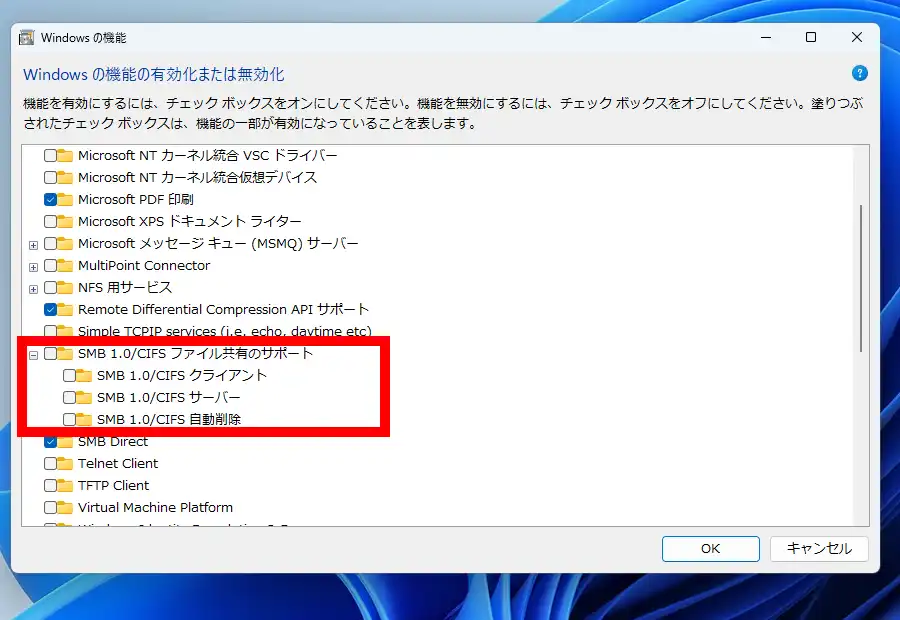The height and width of the screenshot is (620, 900).
Task: Select the TFTP Client label
Action: pyautogui.click(x=114, y=486)
